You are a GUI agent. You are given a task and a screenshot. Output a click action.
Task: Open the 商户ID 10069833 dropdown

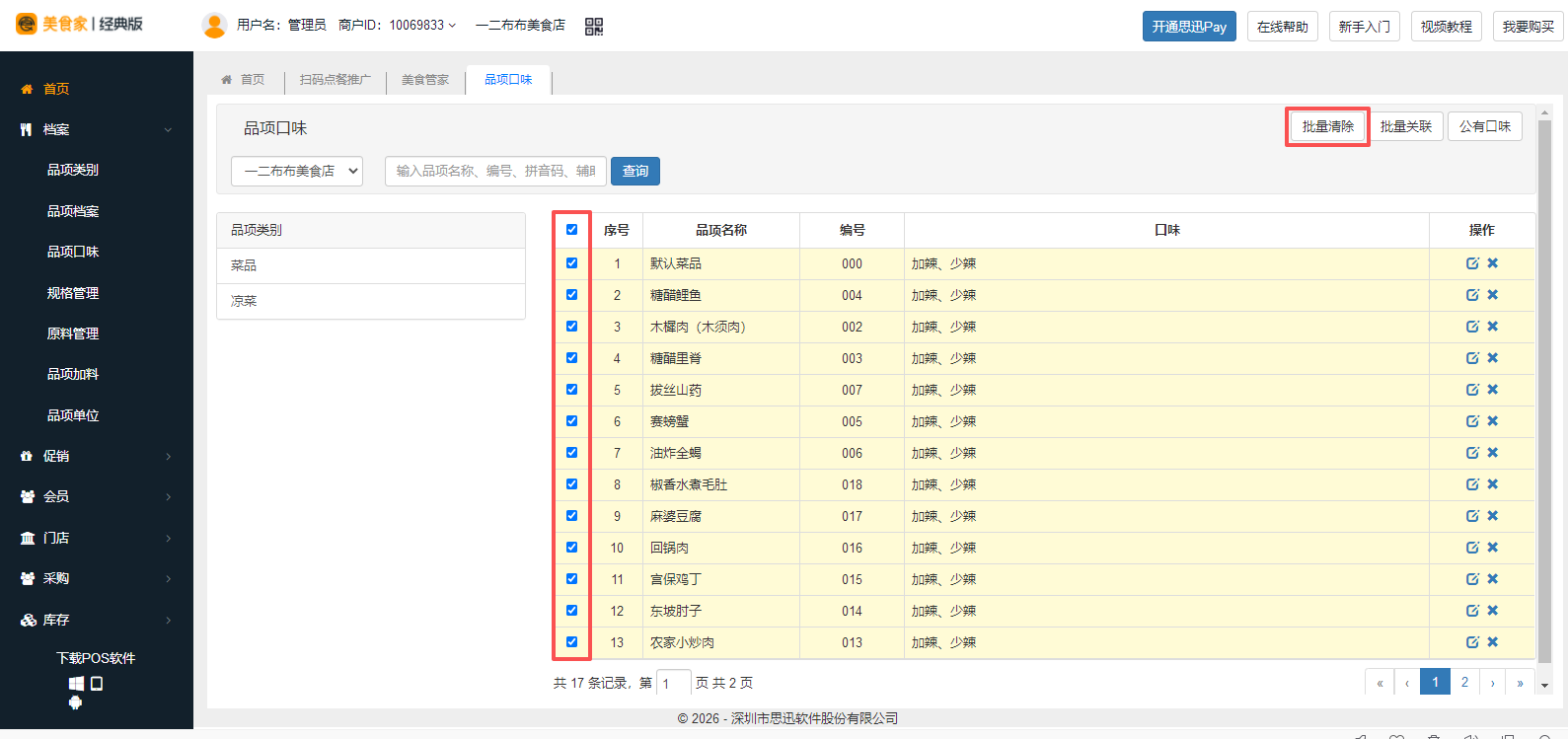click(x=398, y=25)
